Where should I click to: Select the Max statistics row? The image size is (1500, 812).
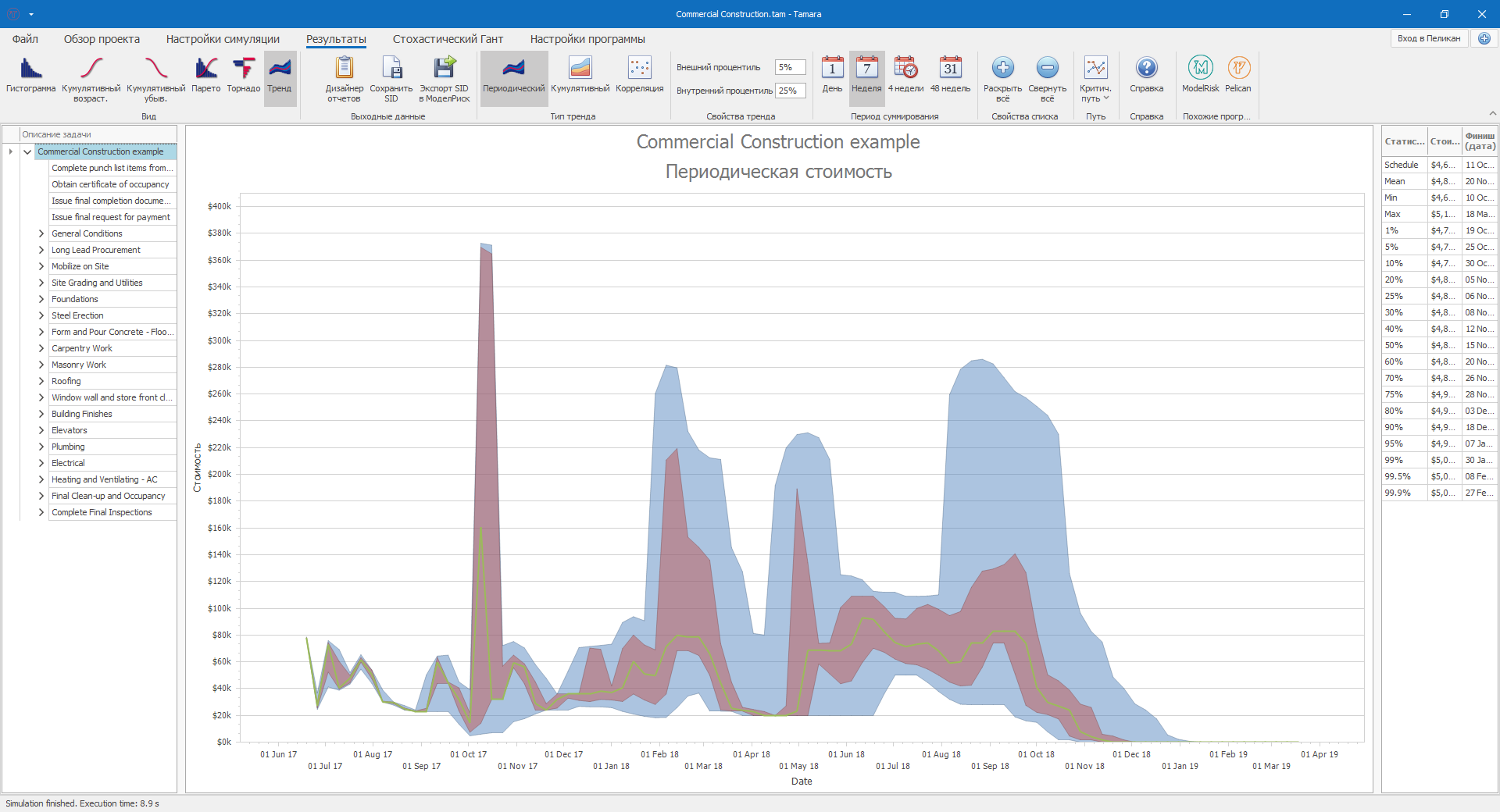pyautogui.click(x=1440, y=214)
